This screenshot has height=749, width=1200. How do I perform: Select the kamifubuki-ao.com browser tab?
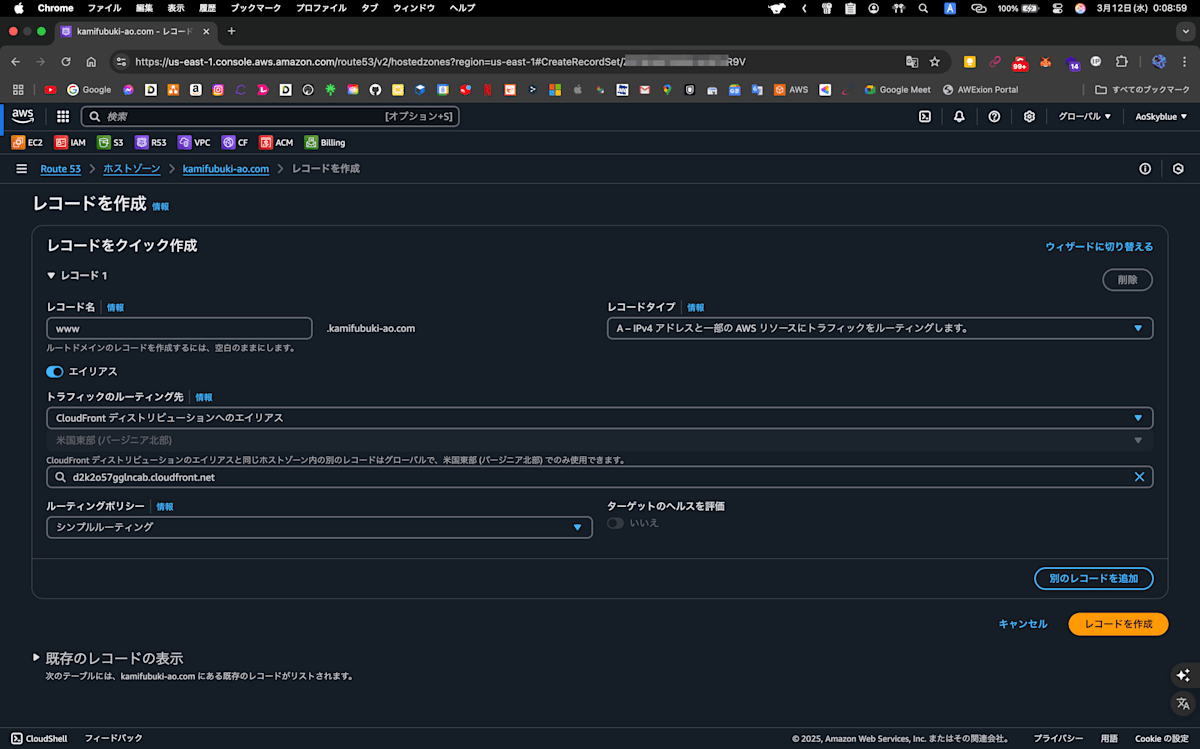(134, 31)
